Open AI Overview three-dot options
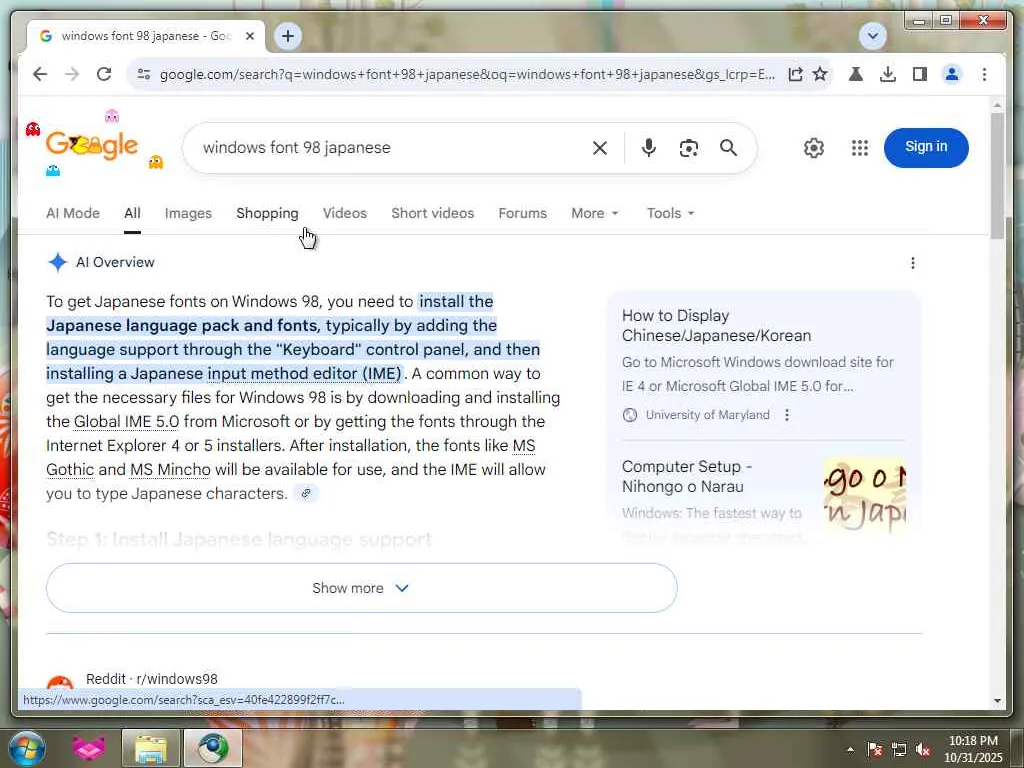1024x768 pixels. (x=912, y=263)
